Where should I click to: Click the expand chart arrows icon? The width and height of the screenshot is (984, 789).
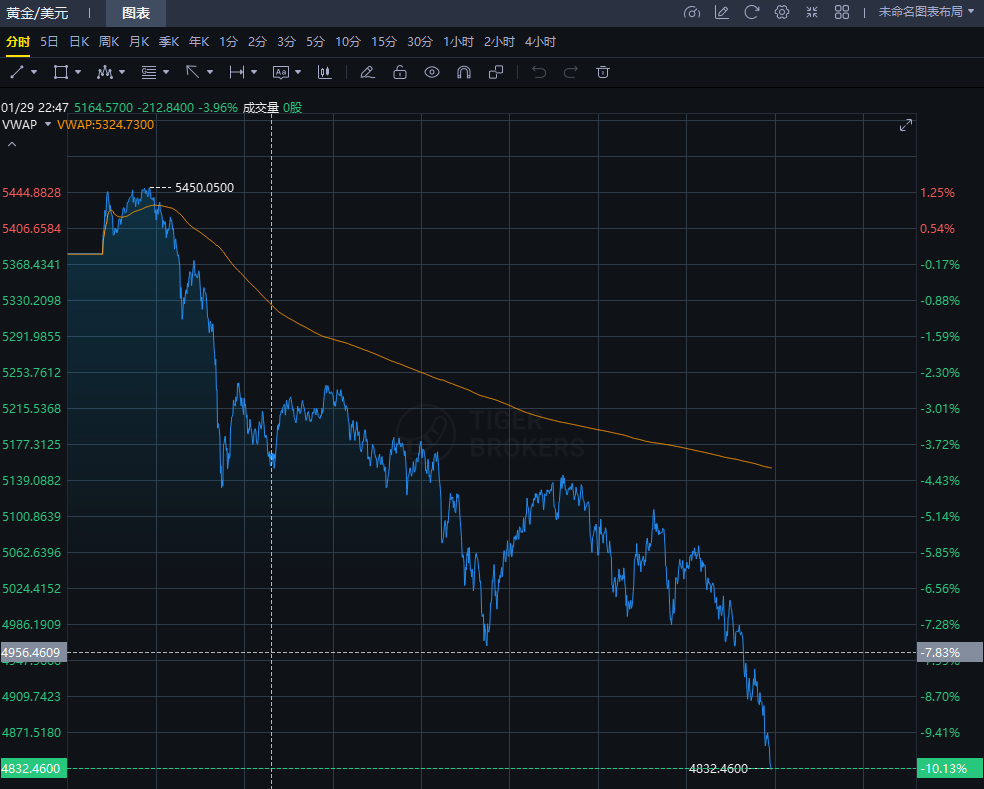coord(906,125)
